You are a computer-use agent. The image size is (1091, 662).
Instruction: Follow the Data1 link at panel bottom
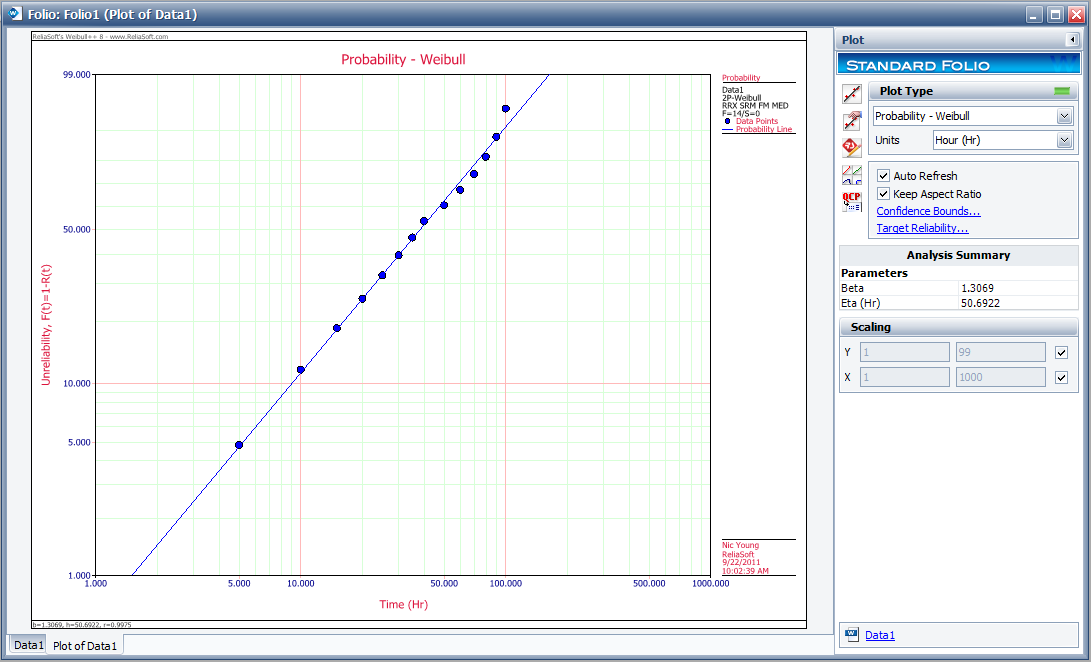click(879, 635)
